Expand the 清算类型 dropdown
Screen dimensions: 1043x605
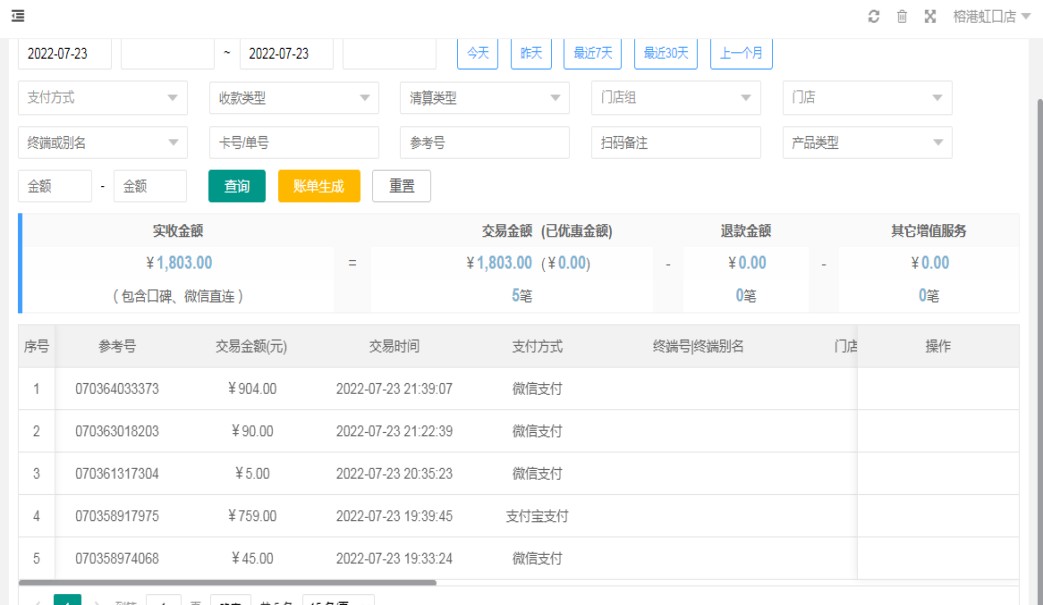coord(484,98)
